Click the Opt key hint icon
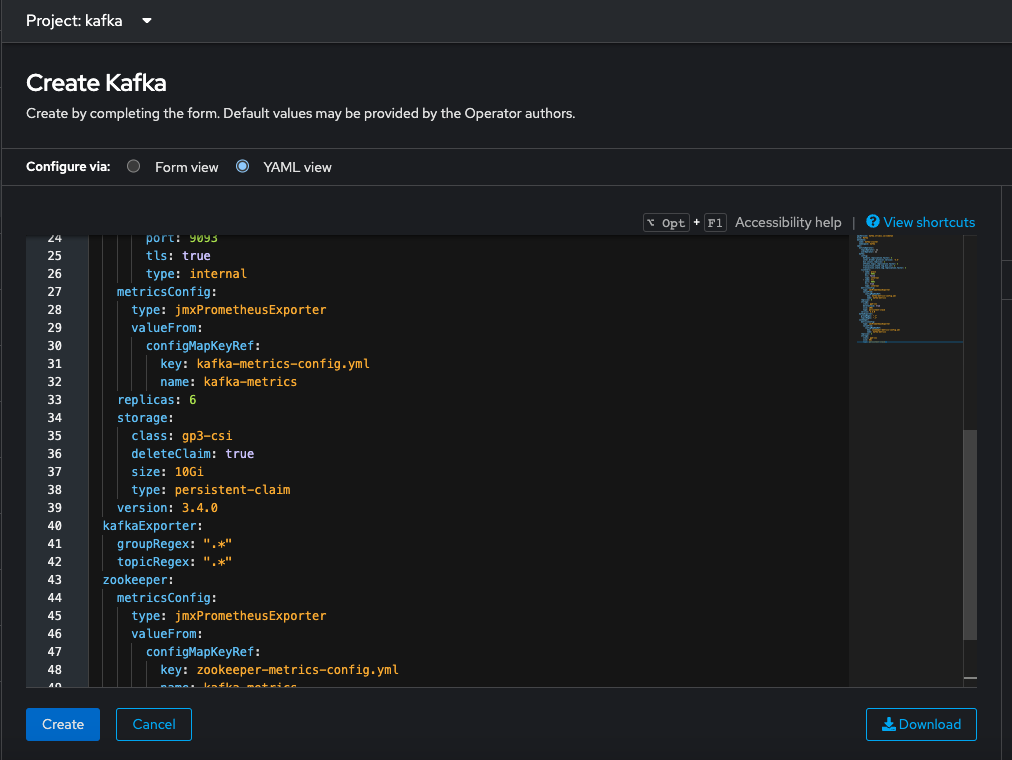The image size is (1012, 760). pyautogui.click(x=666, y=223)
